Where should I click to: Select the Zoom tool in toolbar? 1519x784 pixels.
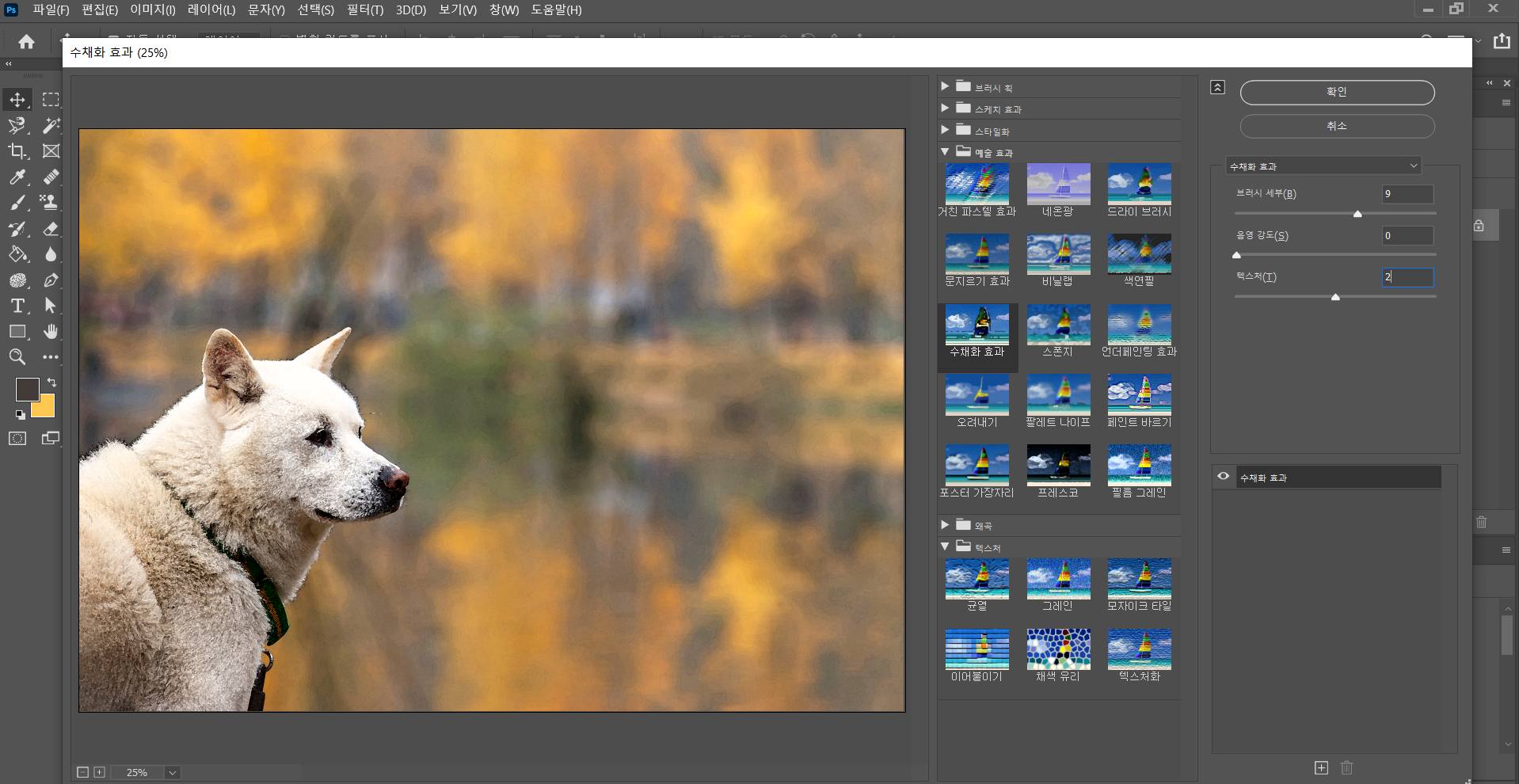point(17,357)
